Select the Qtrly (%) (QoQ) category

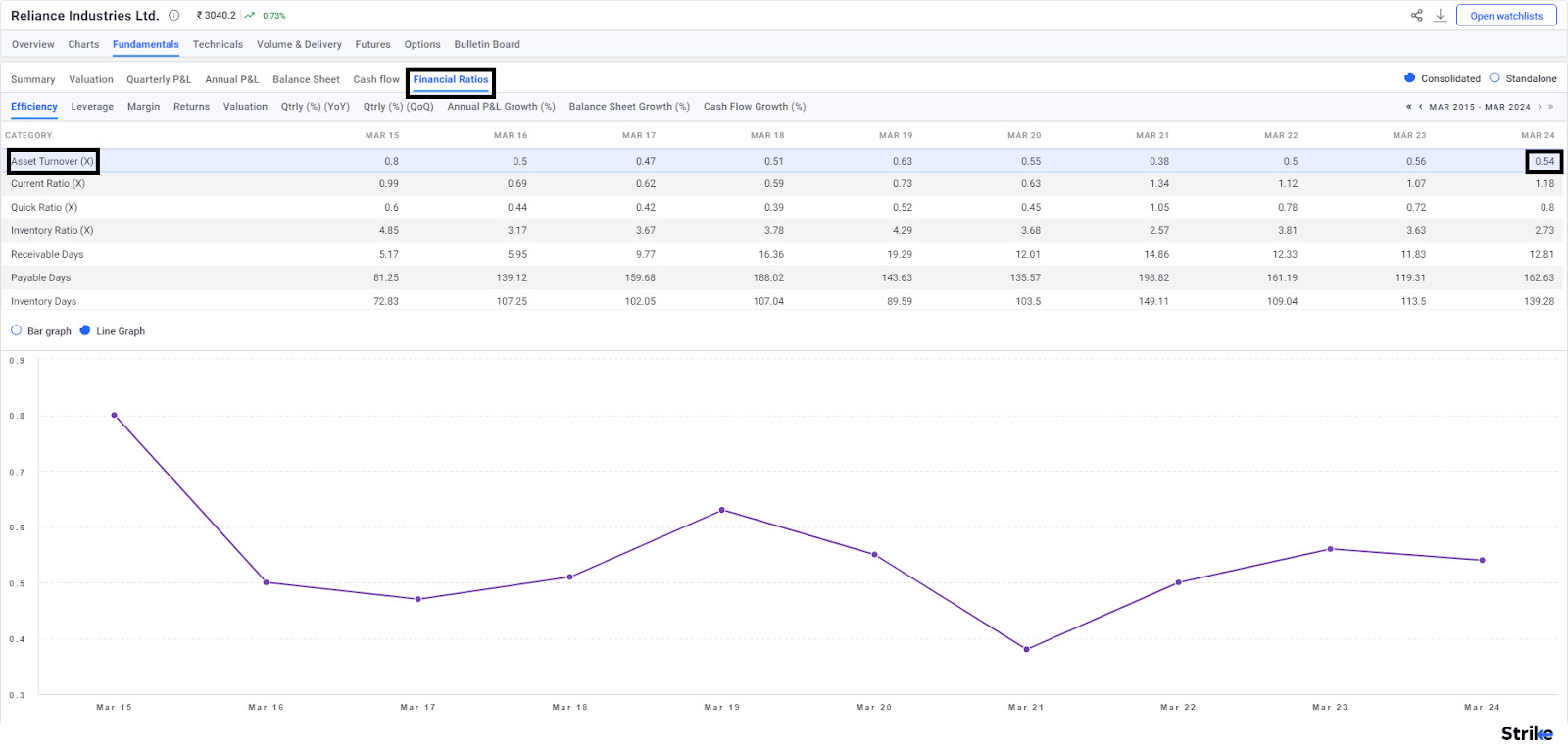click(399, 107)
